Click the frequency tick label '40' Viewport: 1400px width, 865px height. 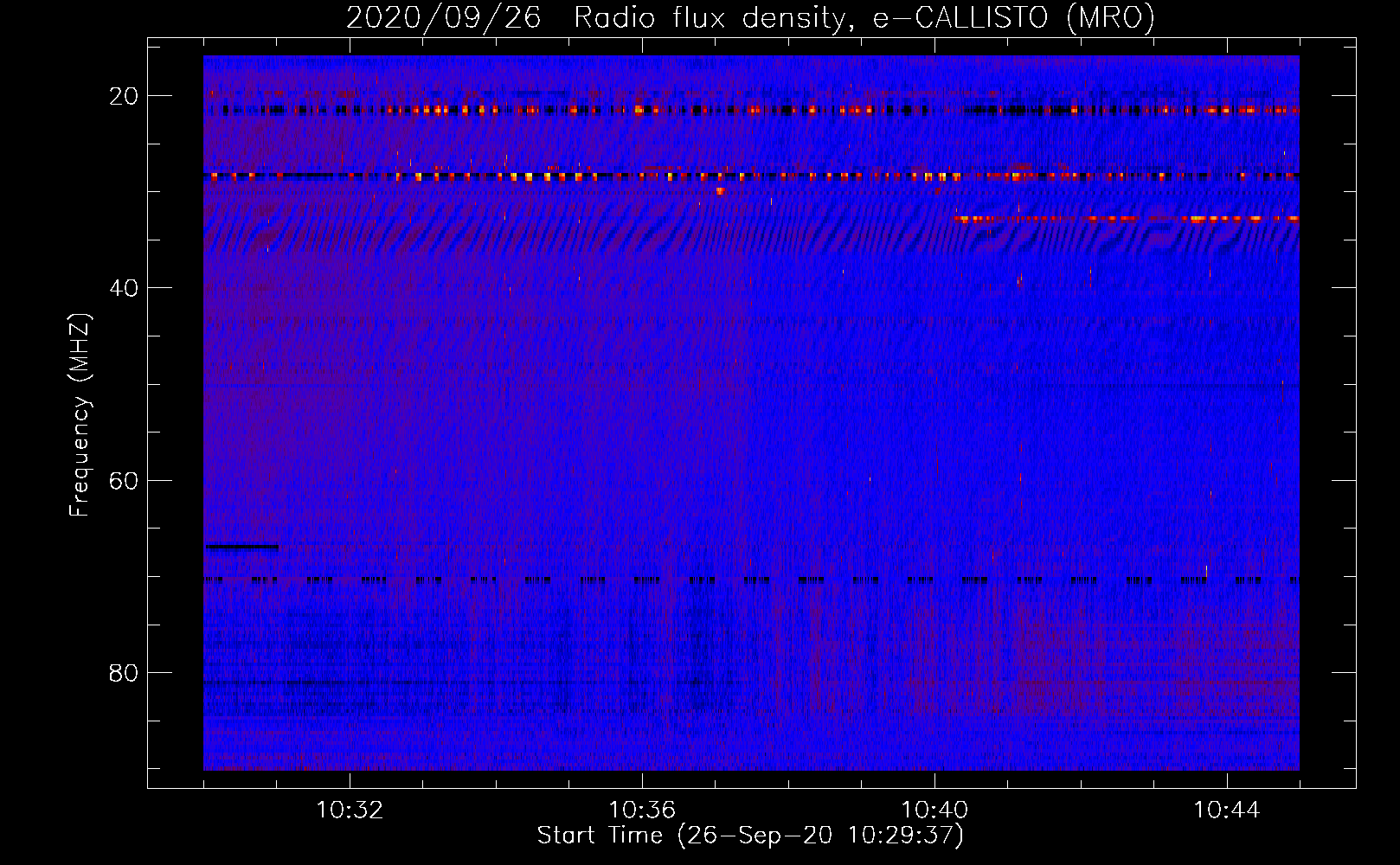pyautogui.click(x=125, y=288)
